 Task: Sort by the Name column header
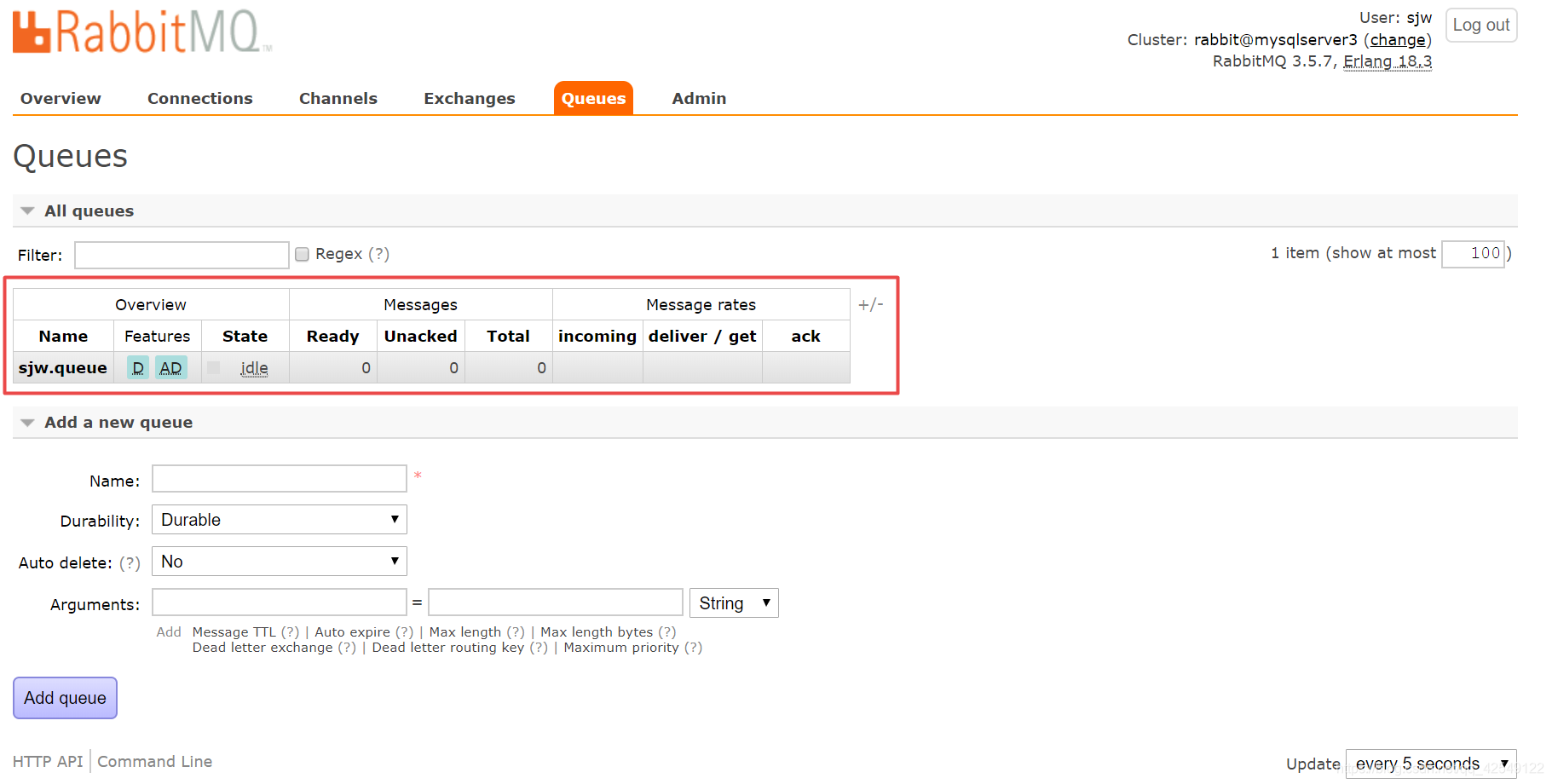point(63,337)
